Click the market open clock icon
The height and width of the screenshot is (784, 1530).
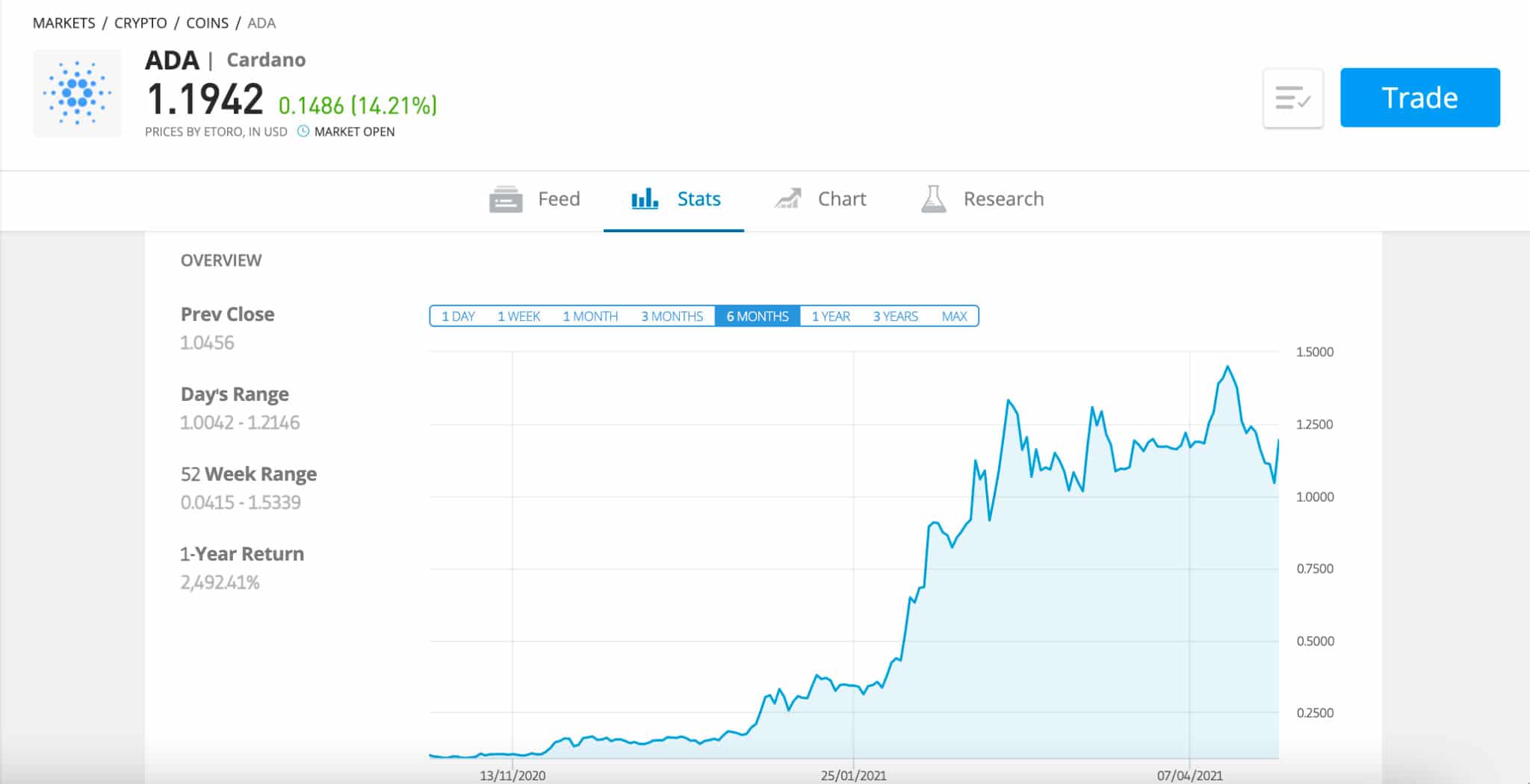(x=303, y=131)
